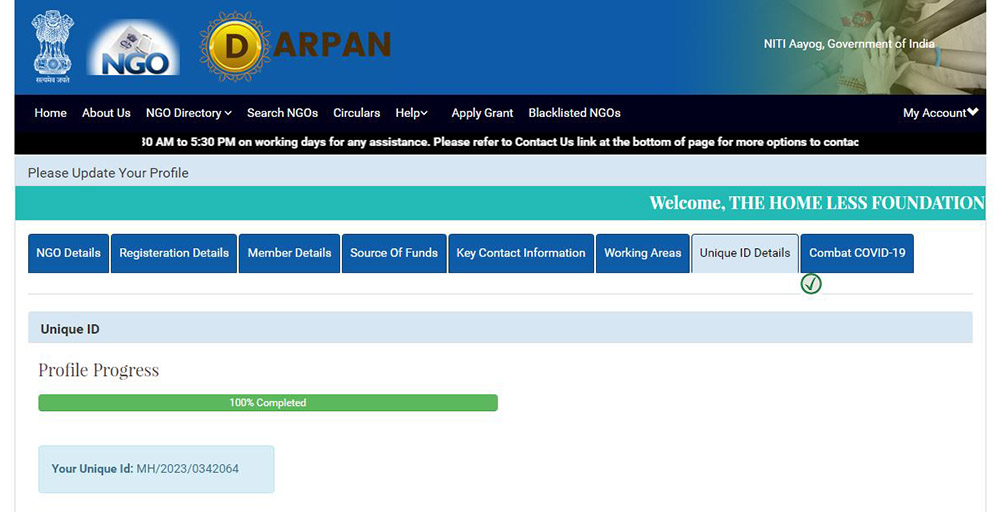Select the Unique ID Details tab
Screen dimensions: 1000x512
(745, 253)
